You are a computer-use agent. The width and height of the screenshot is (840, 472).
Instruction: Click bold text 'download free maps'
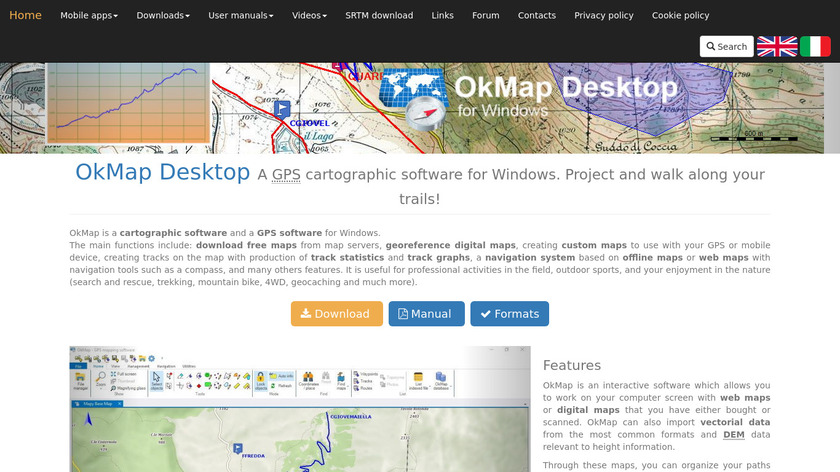pos(246,245)
